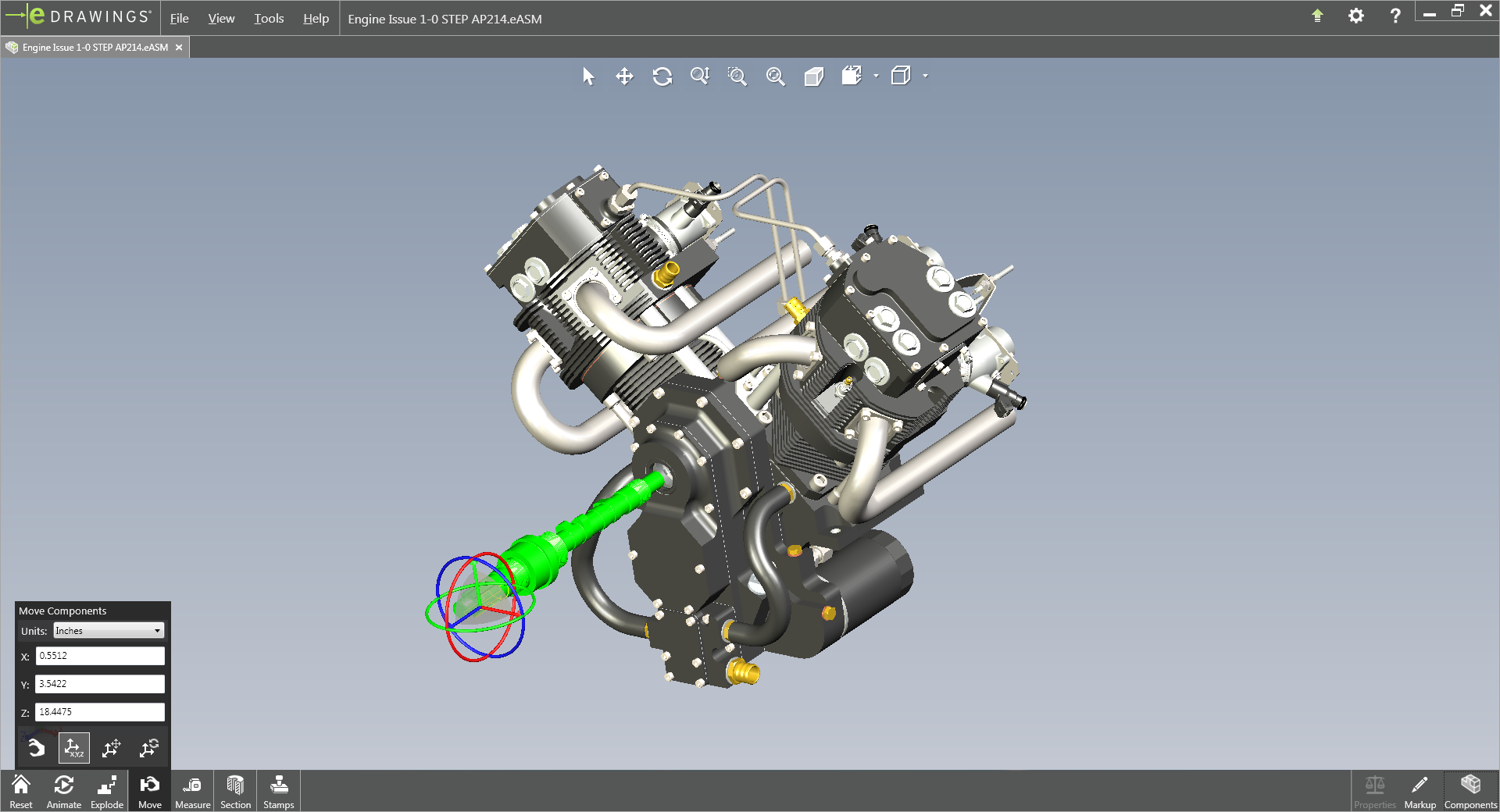Click the Z coordinate input field
The width and height of the screenshot is (1500, 812).
pos(100,712)
